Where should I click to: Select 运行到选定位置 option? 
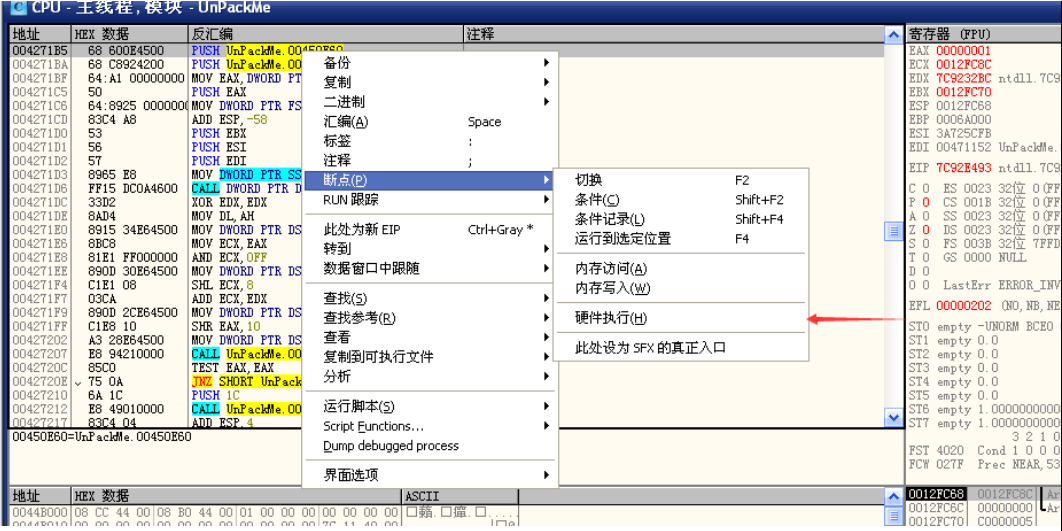(x=681, y=239)
